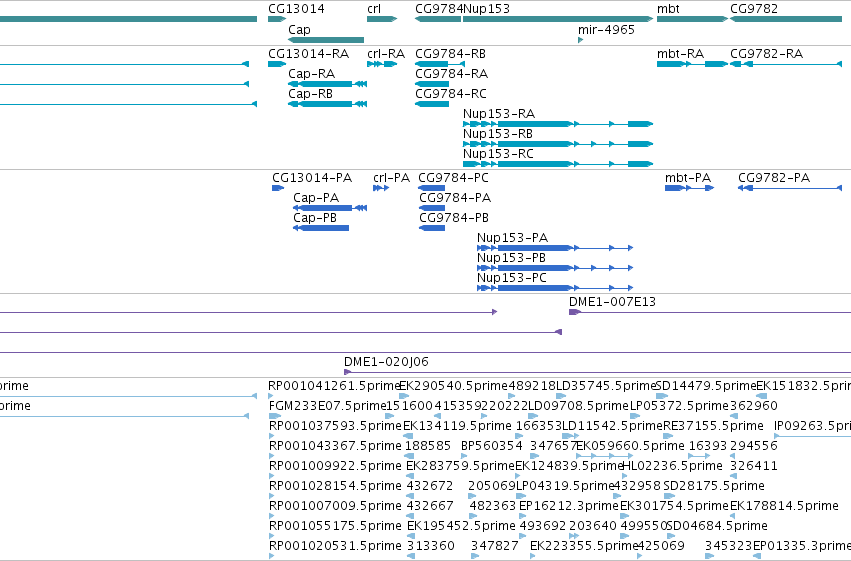Select the Nup153-RB transcript label
The height and width of the screenshot is (561, 851).
498,134
